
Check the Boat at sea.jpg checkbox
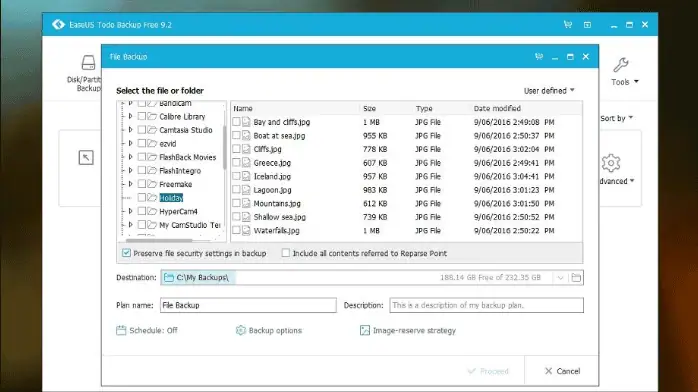(236, 135)
